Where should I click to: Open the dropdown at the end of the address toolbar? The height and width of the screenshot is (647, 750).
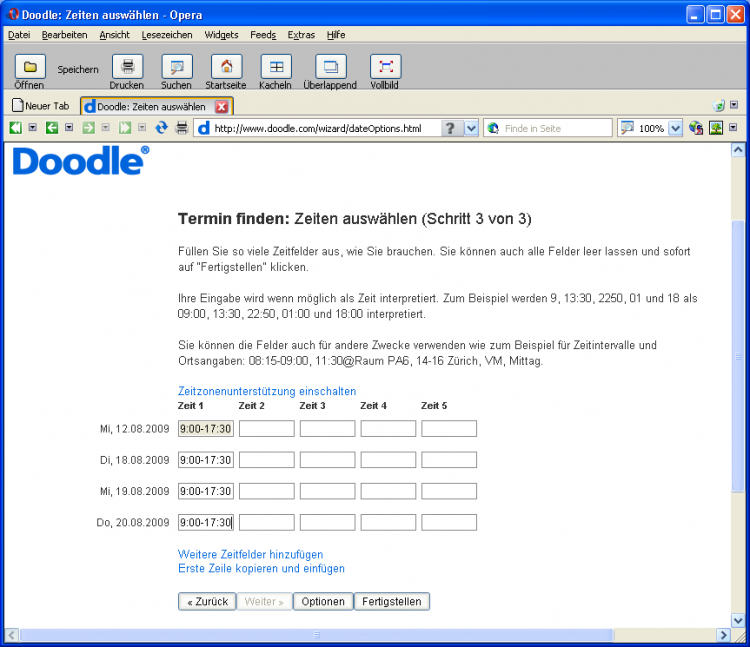(x=733, y=127)
